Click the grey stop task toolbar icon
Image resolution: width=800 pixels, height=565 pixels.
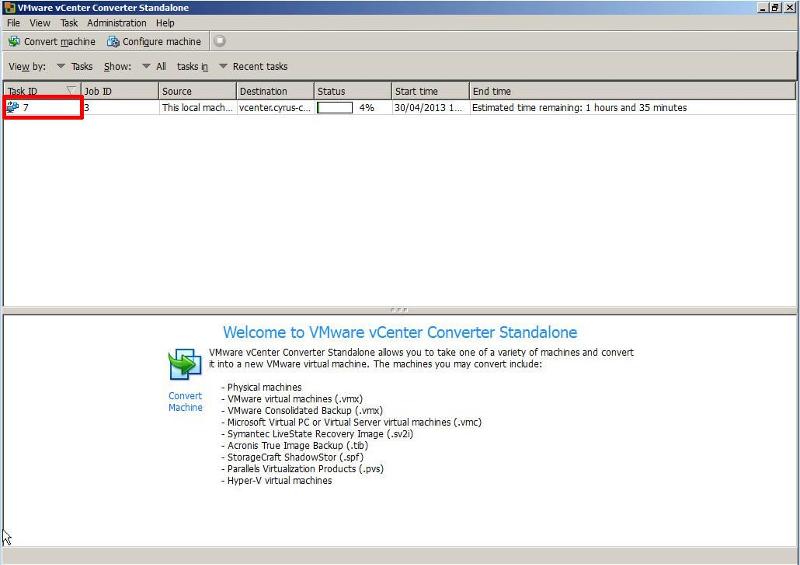(219, 41)
